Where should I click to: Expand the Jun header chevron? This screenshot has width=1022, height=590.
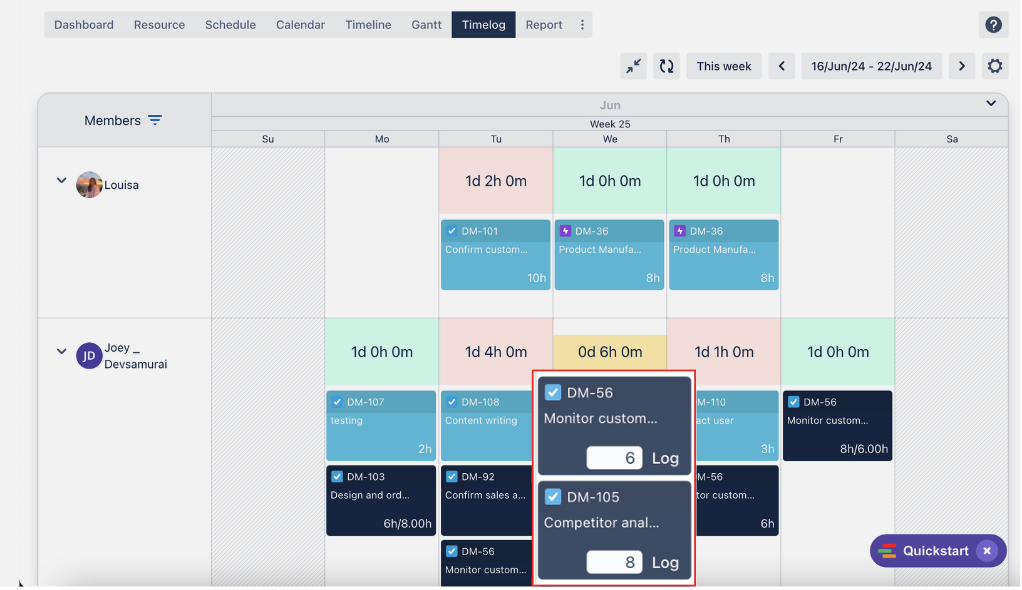[991, 103]
